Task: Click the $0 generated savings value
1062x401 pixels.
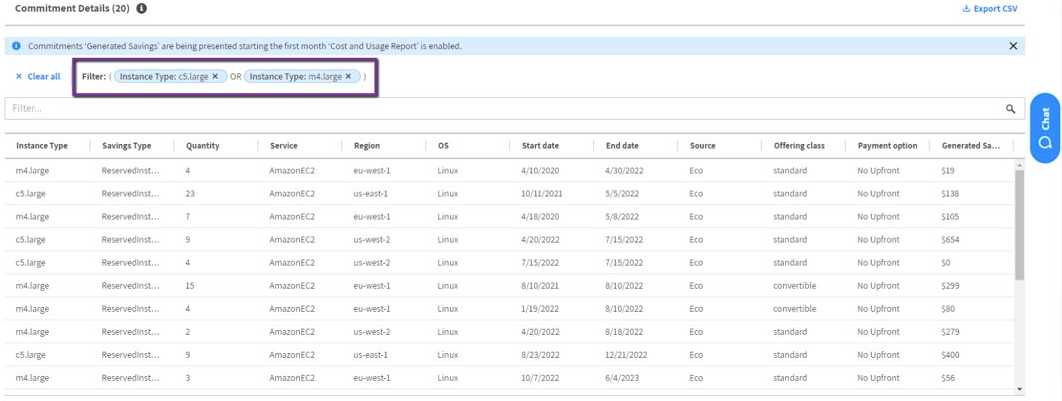Action: click(x=946, y=263)
